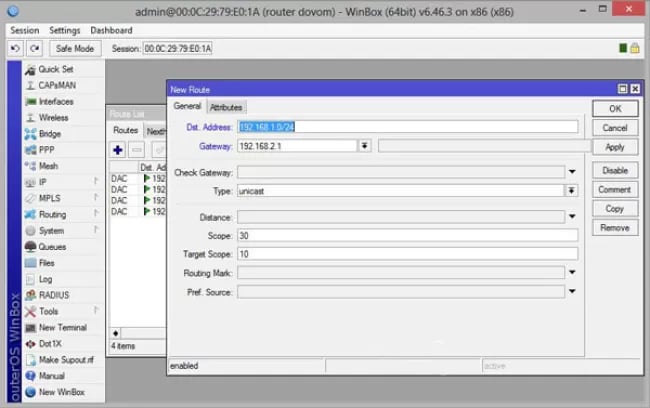Maximize the New Route dialog
Image resolution: width=650 pixels, height=408 pixels.
coord(622,89)
